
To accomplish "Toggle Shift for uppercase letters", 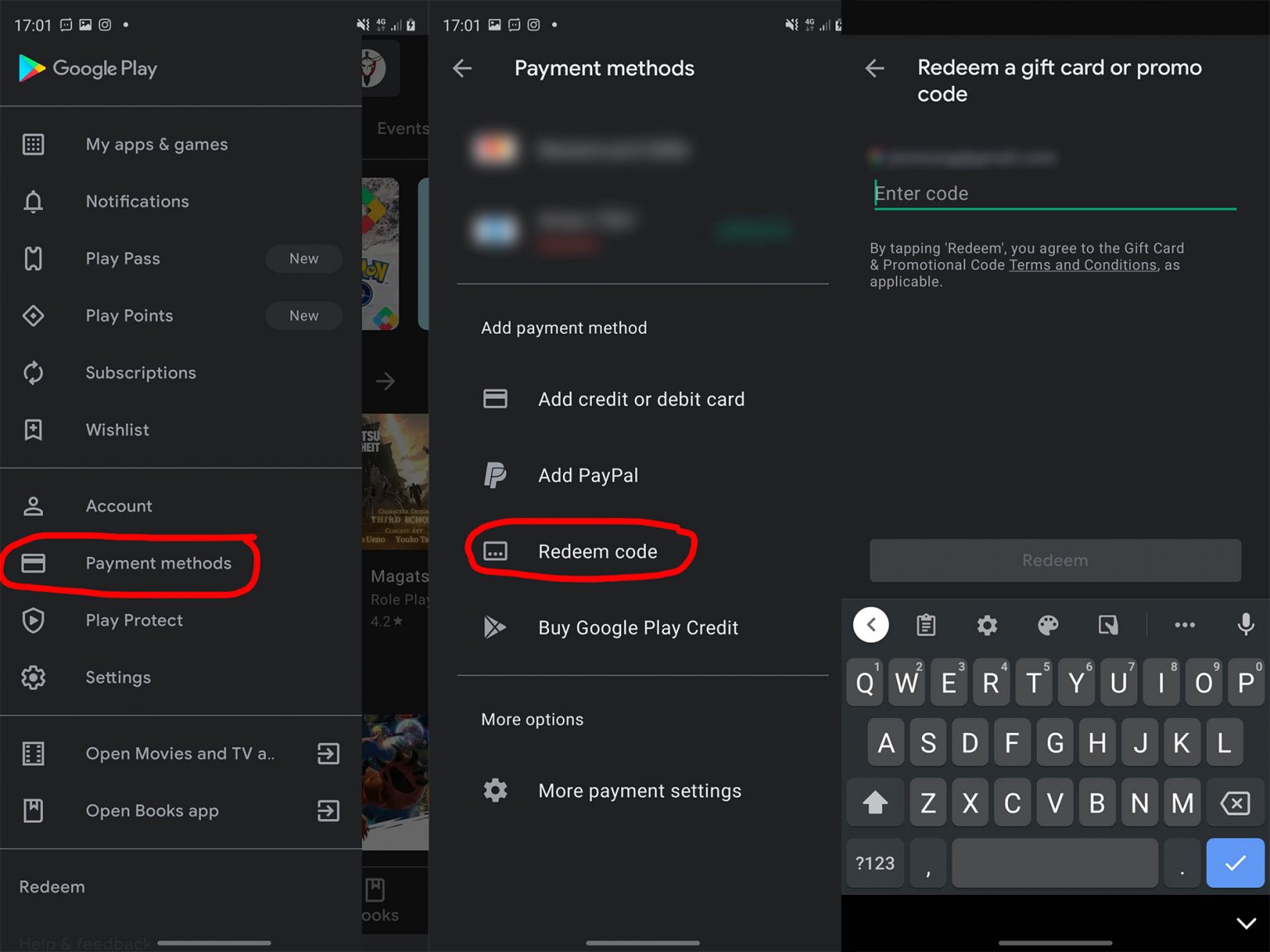I will click(875, 802).
